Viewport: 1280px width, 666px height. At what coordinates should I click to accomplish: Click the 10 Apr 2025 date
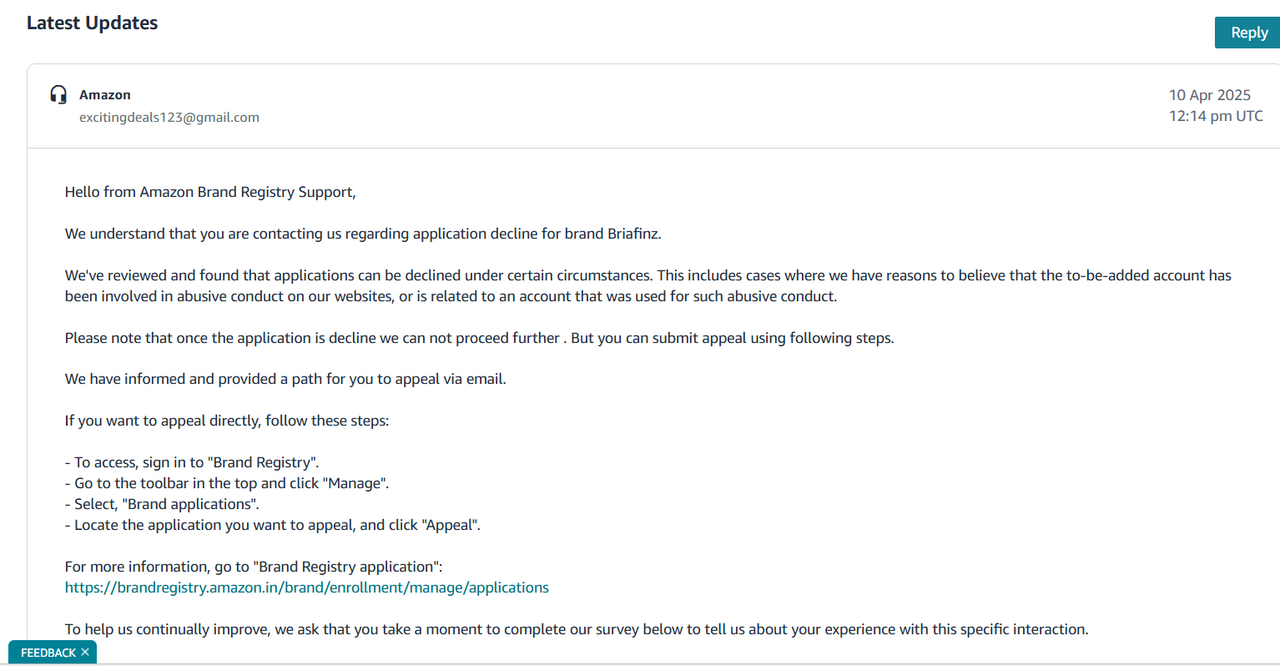click(x=1210, y=95)
